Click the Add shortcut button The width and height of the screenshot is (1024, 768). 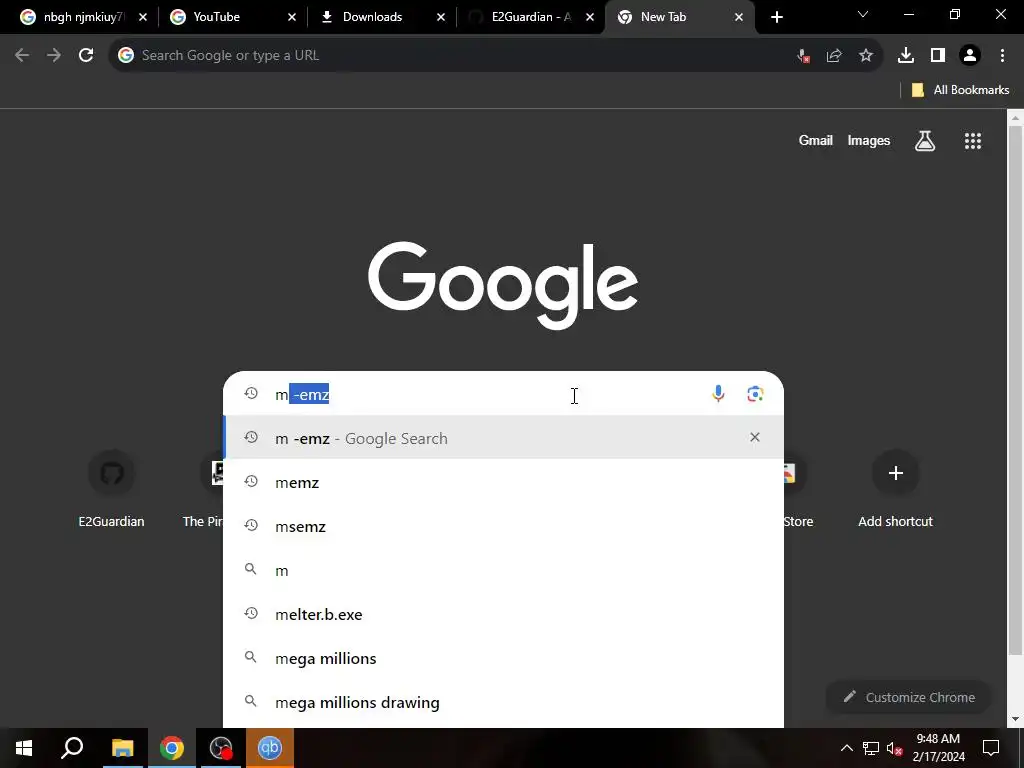(x=895, y=488)
